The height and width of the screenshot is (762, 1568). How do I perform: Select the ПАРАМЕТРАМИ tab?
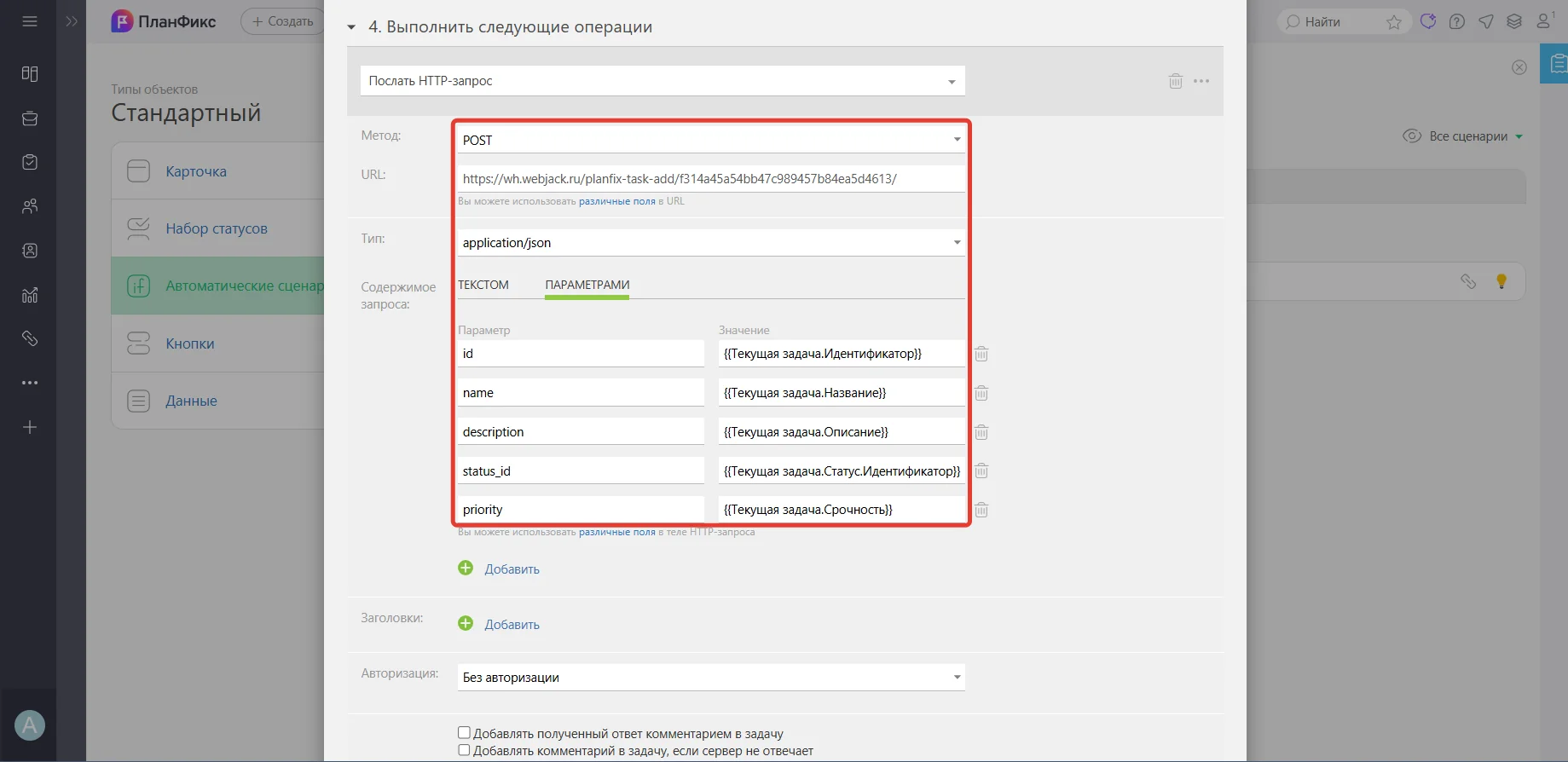(587, 285)
